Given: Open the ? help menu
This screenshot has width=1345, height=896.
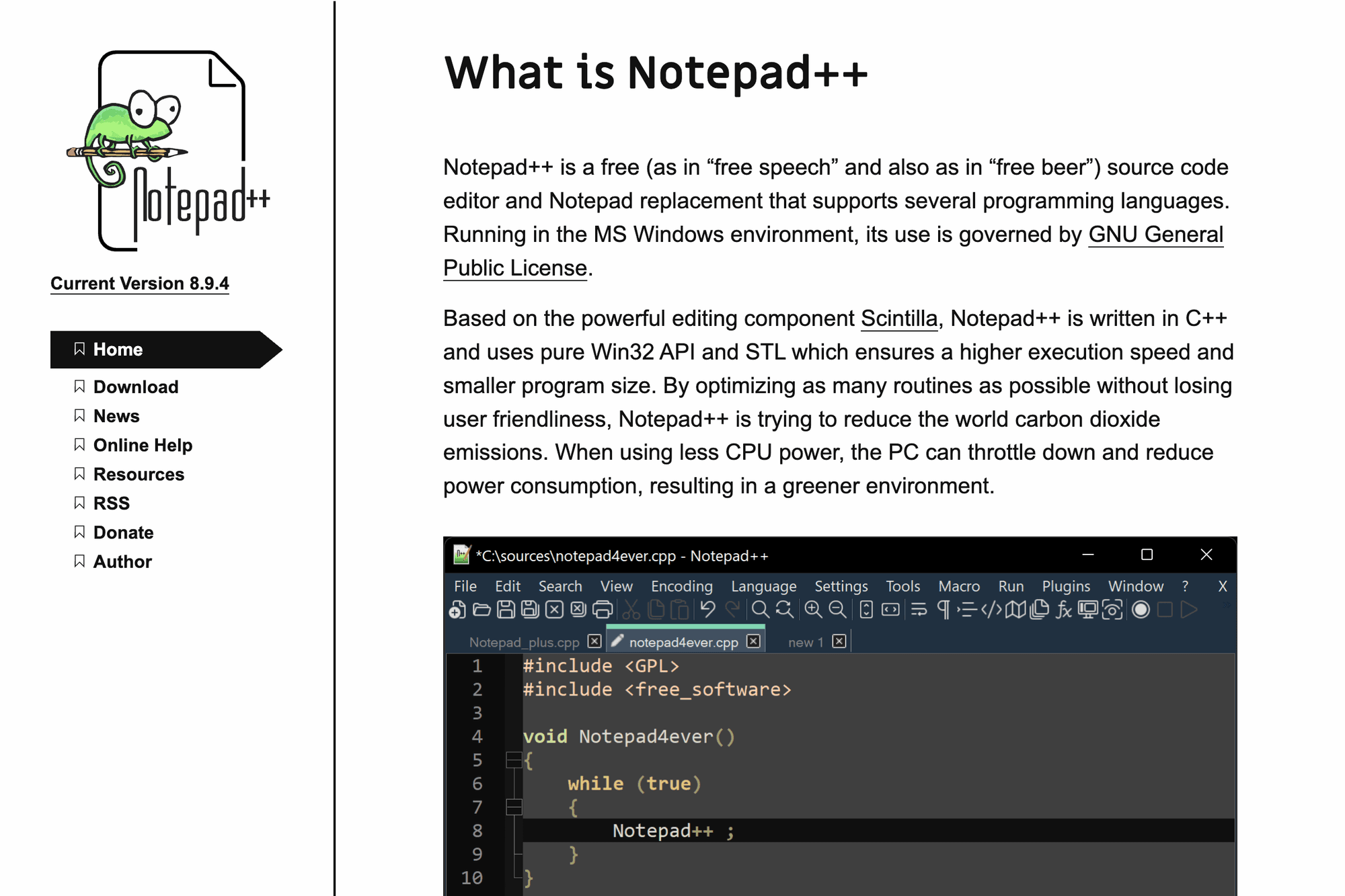Looking at the screenshot, I should [x=1186, y=586].
